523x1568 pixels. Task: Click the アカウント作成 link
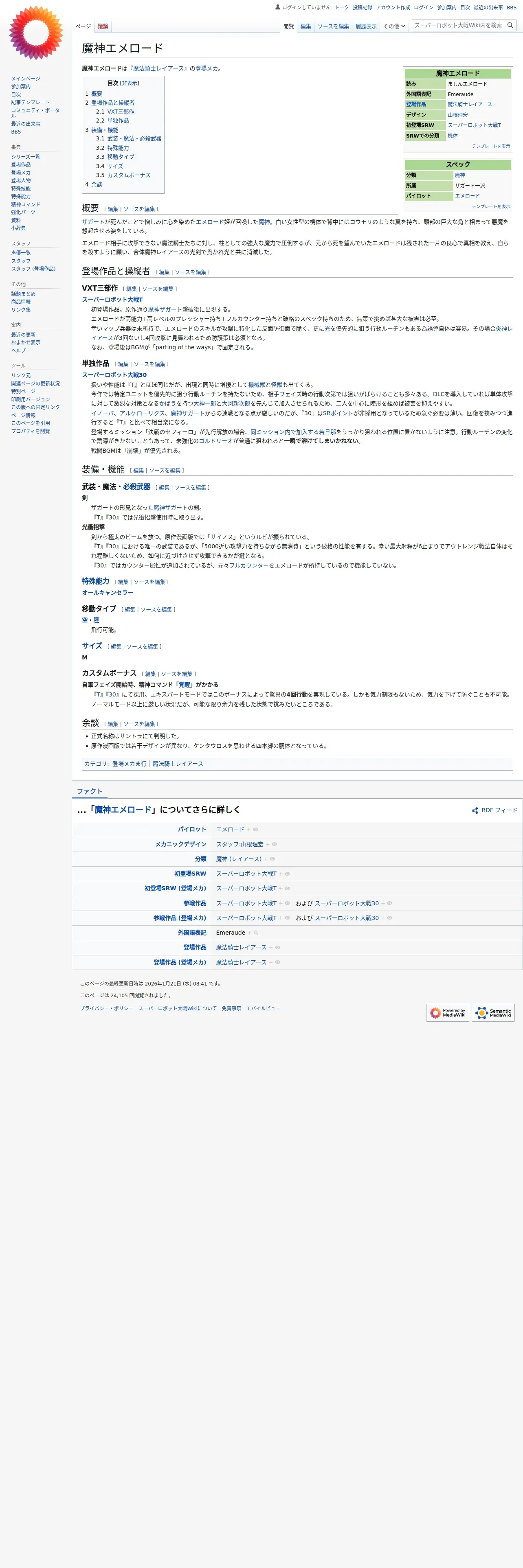[x=393, y=7]
